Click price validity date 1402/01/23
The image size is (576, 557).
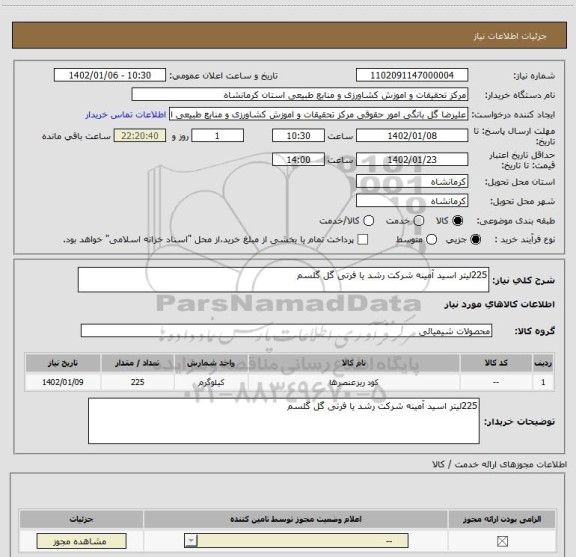tap(412, 159)
